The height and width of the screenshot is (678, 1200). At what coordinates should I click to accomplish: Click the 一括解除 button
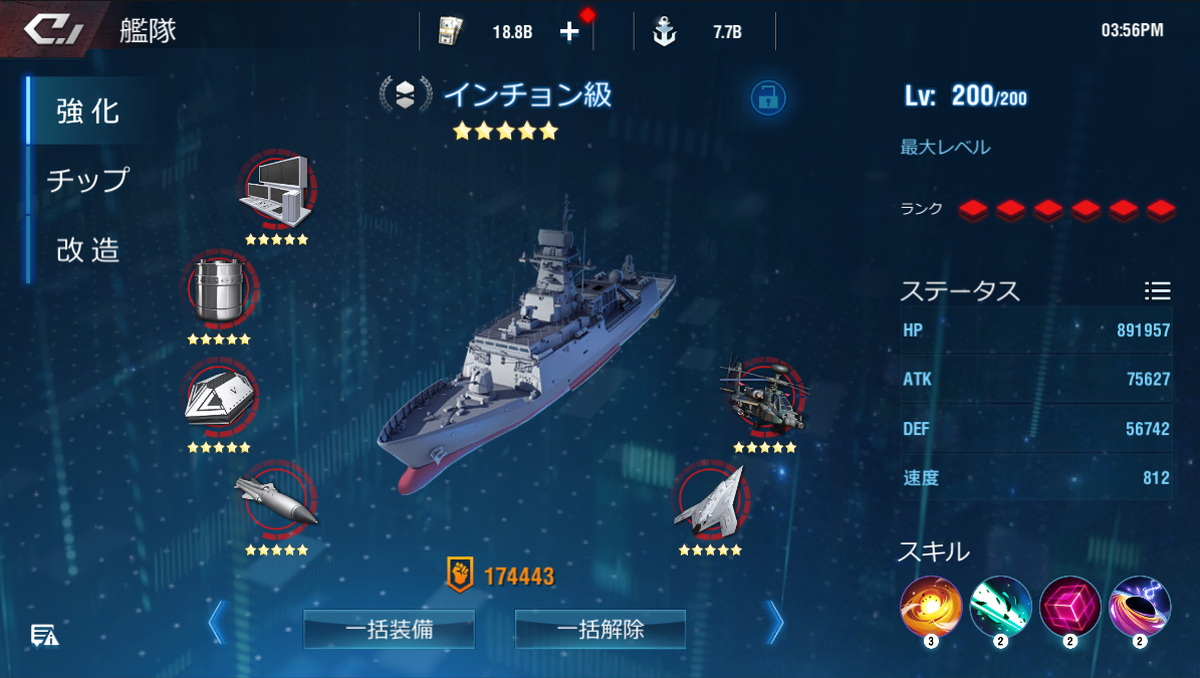tap(600, 630)
